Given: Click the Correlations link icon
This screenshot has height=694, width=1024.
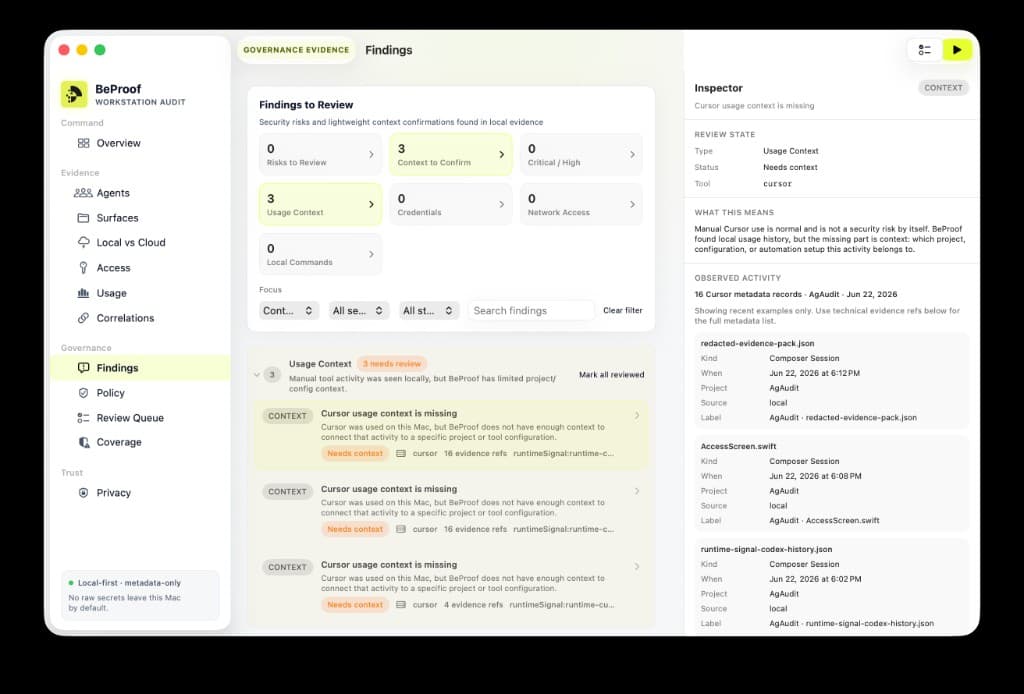Looking at the screenshot, I should (x=84, y=318).
